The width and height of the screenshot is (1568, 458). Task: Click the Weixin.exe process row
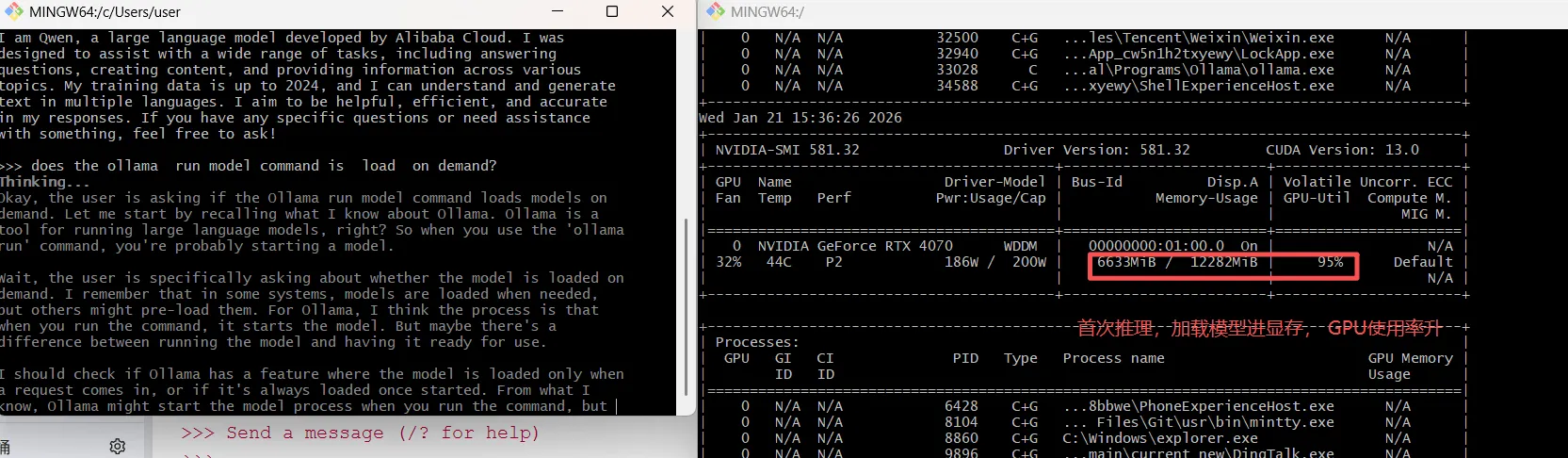[x=1083, y=38]
